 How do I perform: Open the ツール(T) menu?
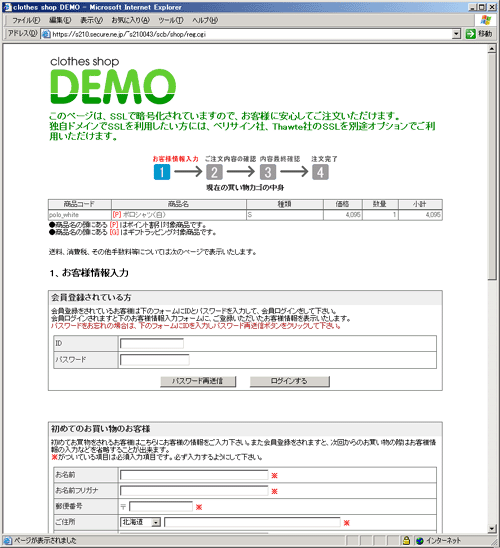tap(171, 20)
